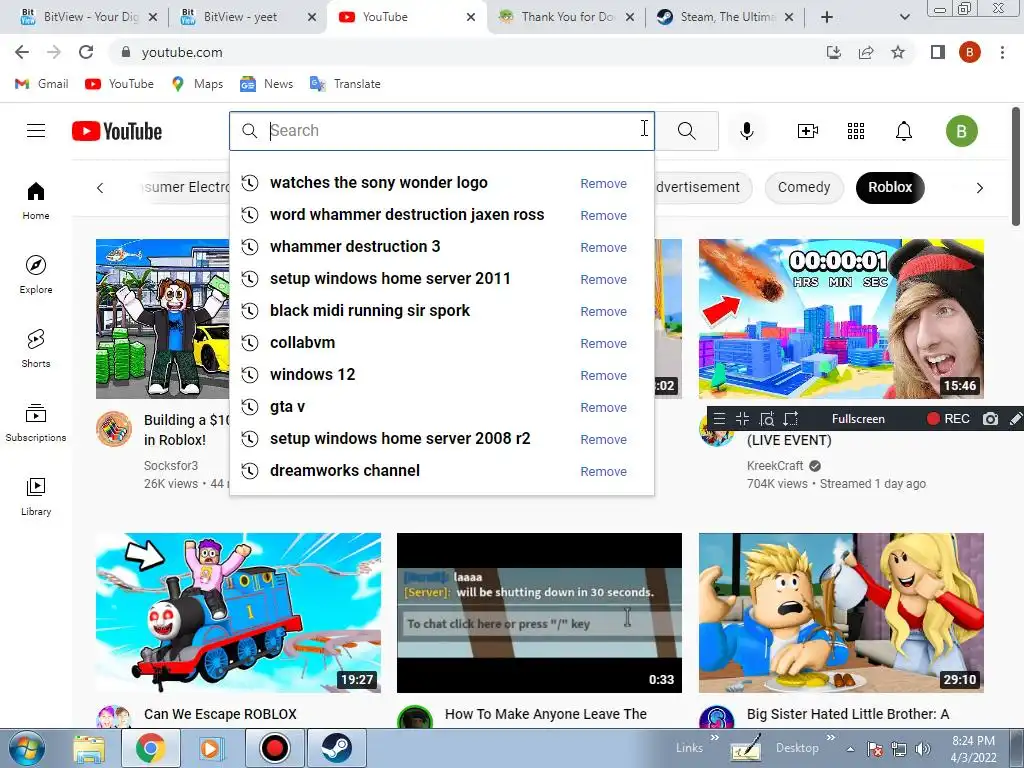Open the YouTube guide hamburger menu
This screenshot has width=1024, height=768.
point(36,131)
